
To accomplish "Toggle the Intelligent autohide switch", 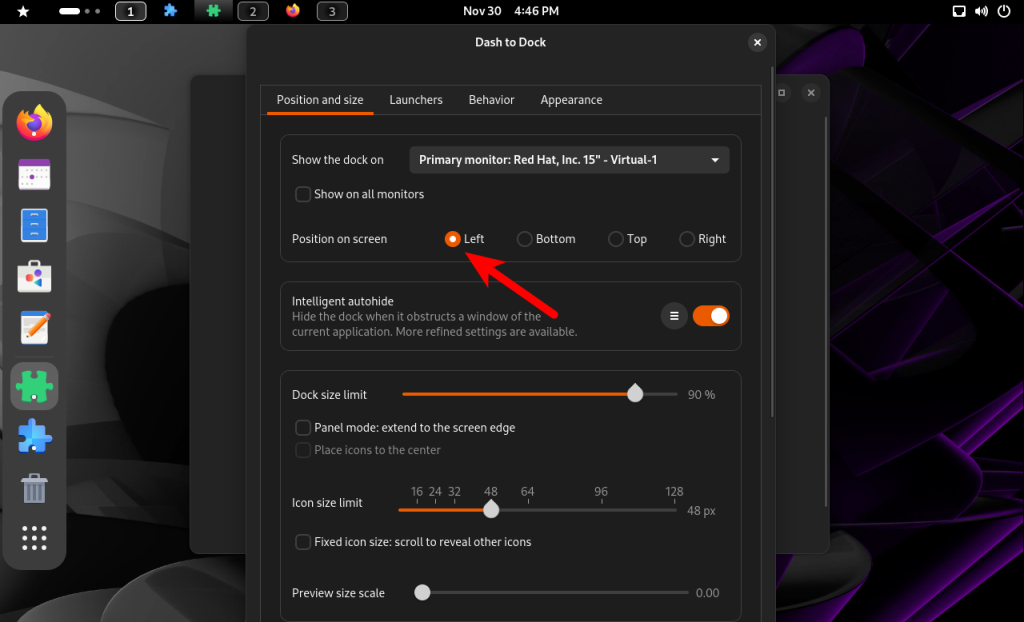I will click(711, 316).
